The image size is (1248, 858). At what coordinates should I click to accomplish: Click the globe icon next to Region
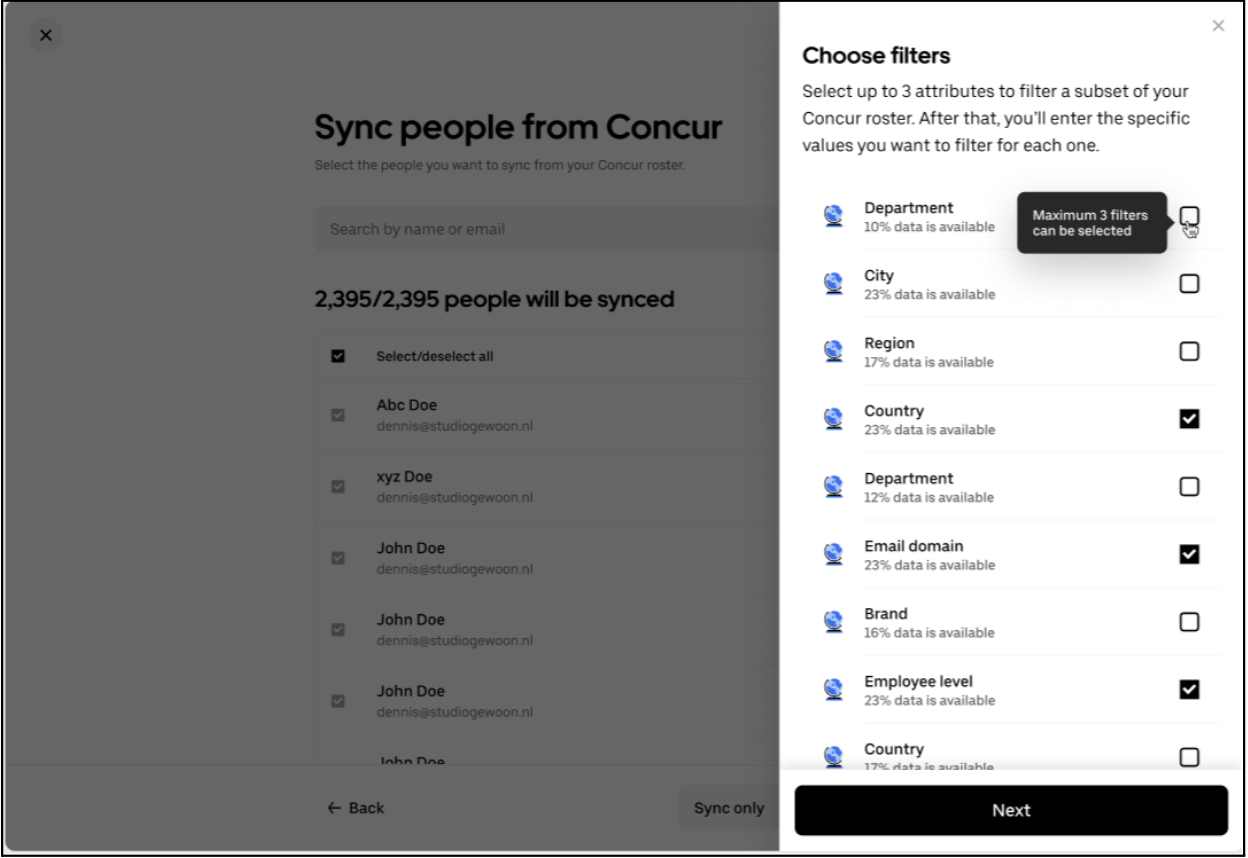pos(833,351)
